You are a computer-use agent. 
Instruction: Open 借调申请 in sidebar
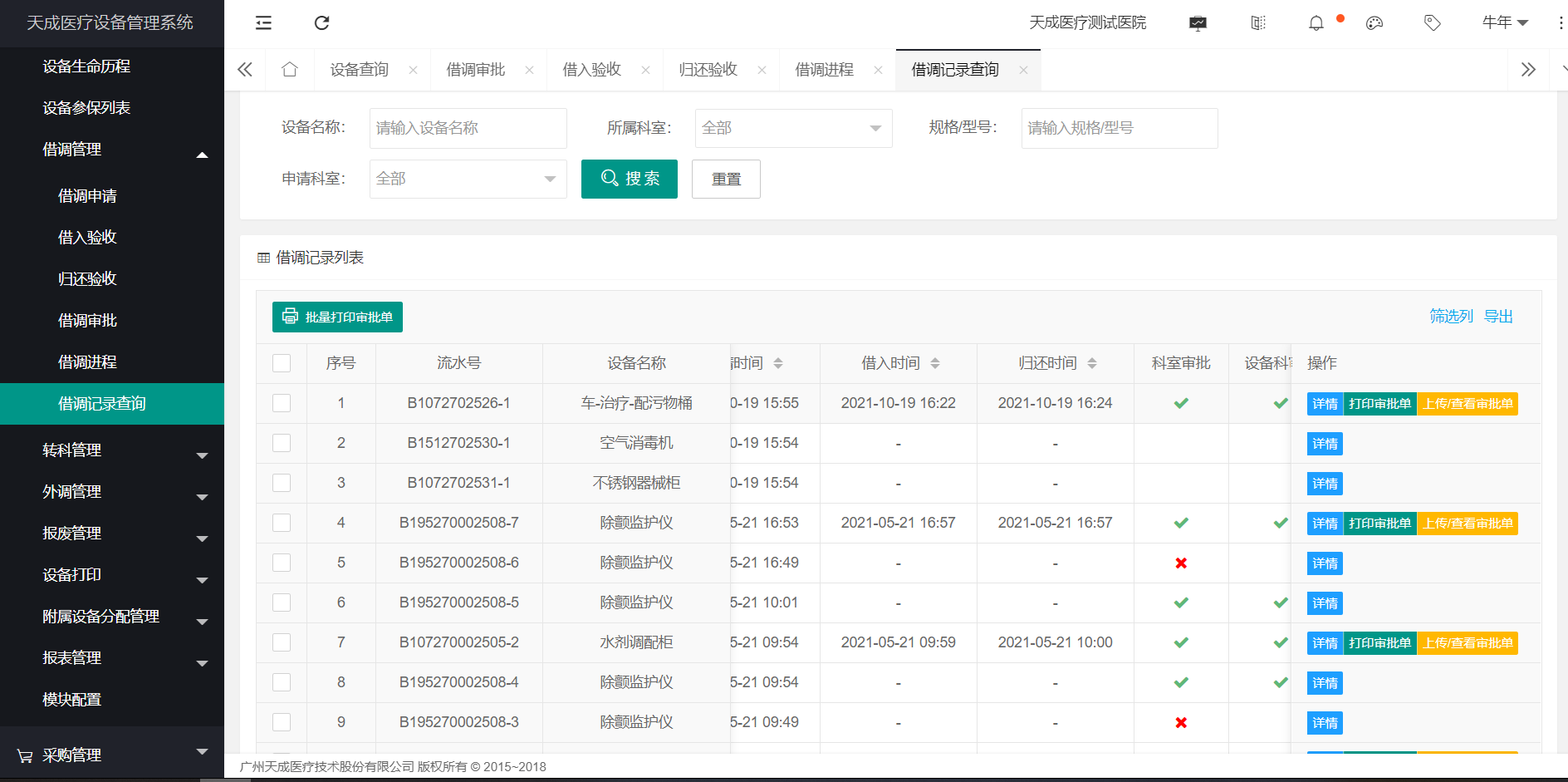coord(112,196)
